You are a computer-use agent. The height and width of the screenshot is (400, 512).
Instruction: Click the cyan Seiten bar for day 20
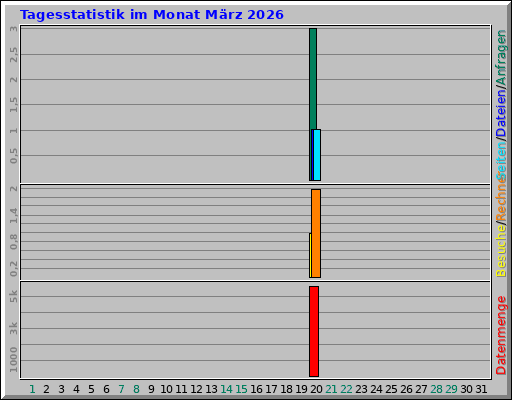pos(317,155)
